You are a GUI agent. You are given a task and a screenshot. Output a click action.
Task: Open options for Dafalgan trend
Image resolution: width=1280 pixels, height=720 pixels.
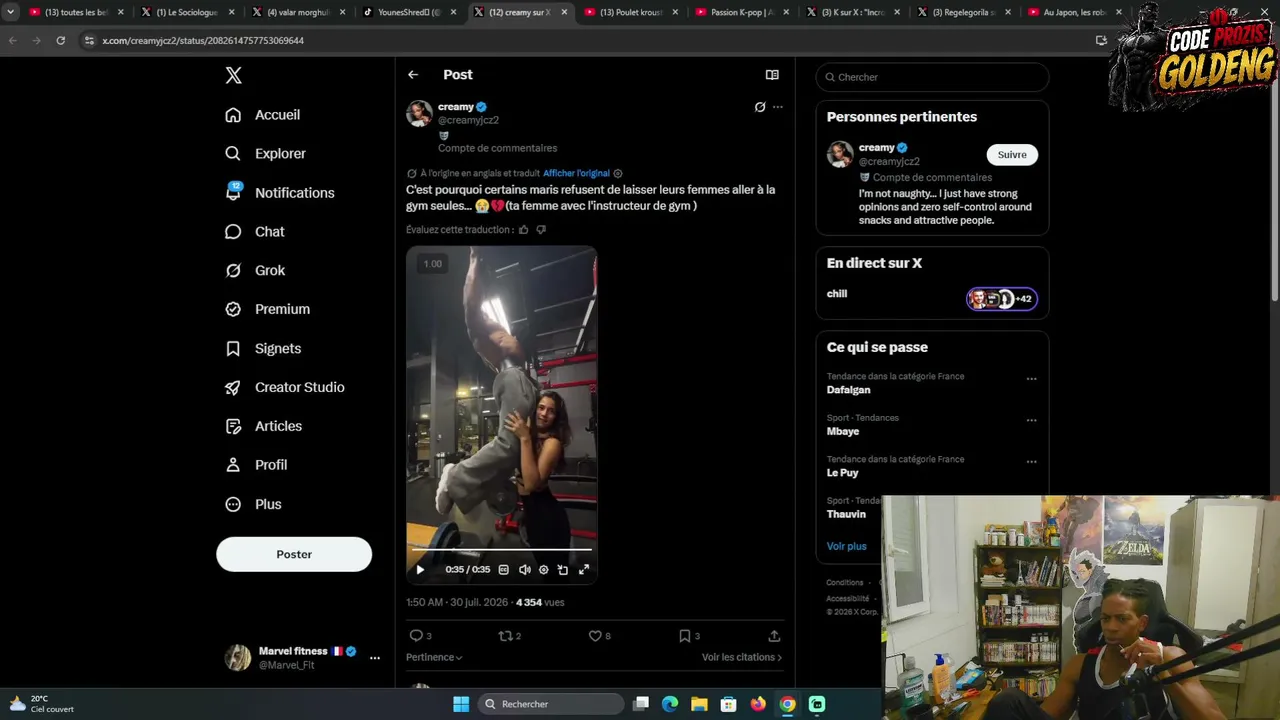(x=1031, y=379)
